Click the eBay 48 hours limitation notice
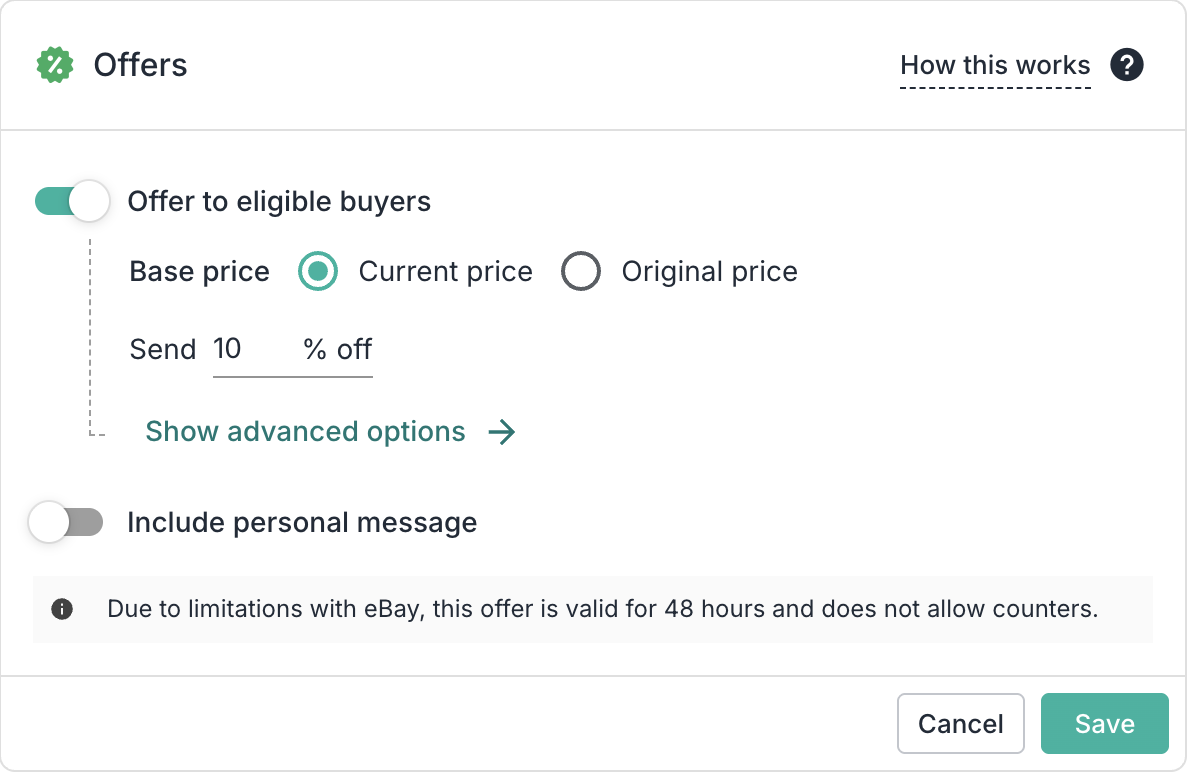 coord(602,609)
